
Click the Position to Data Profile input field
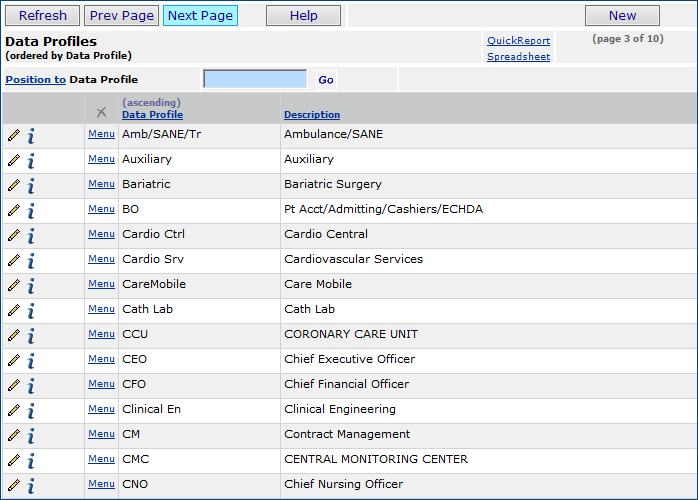255,79
